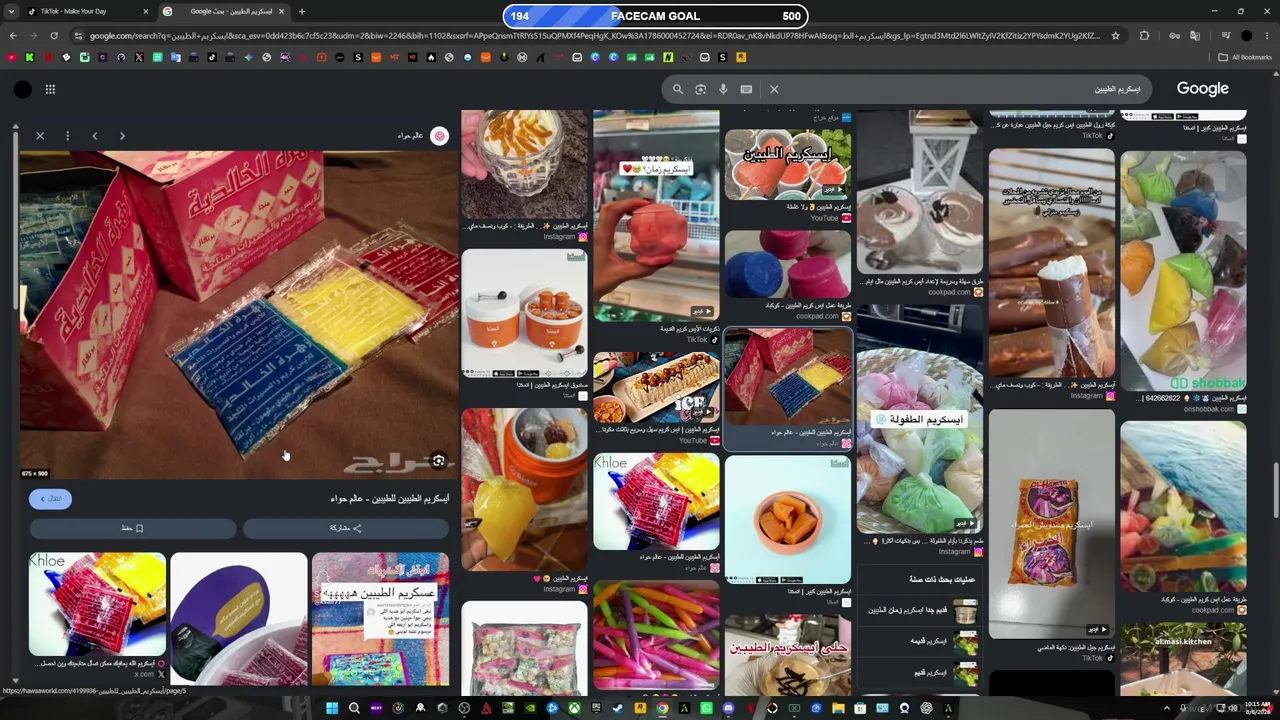Open the Khloe red packets thumbnail in related images
This screenshot has height=720, width=1280.
[x=97, y=604]
